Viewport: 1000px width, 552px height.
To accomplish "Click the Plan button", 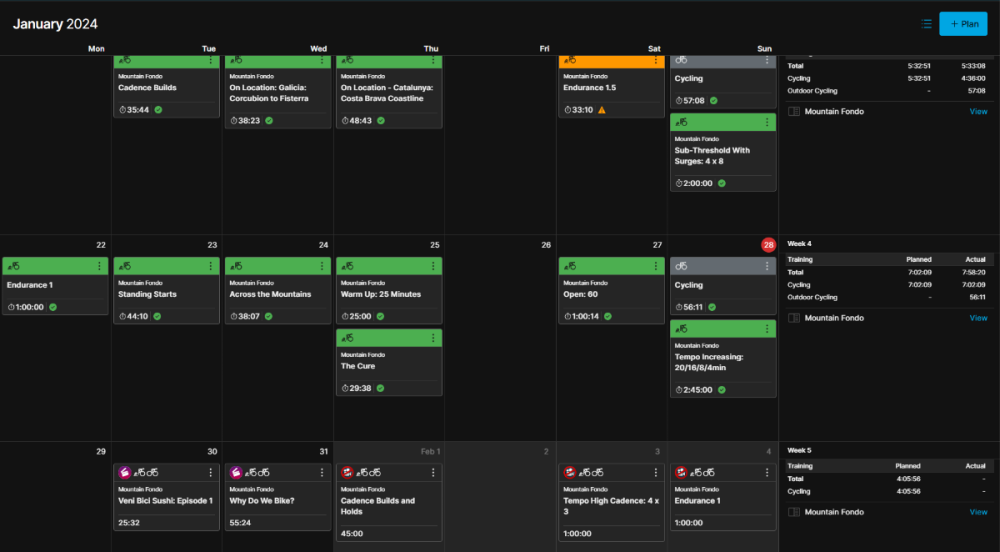I will pos(963,24).
